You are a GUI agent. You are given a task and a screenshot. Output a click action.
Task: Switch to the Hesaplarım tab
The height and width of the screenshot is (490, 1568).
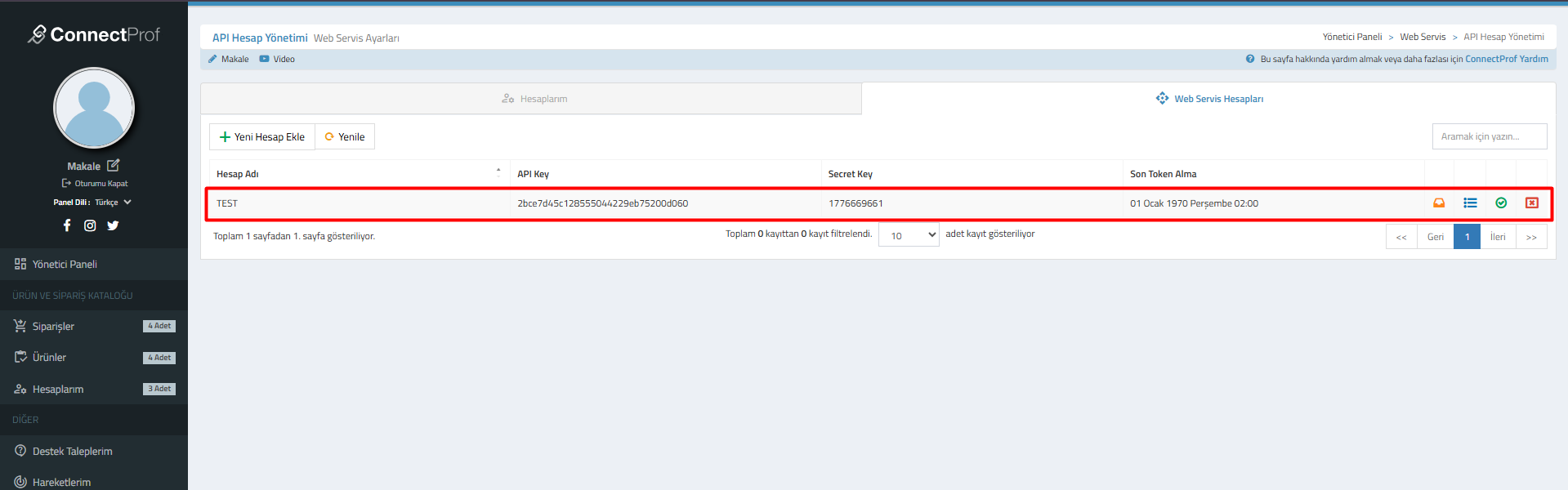click(x=534, y=99)
